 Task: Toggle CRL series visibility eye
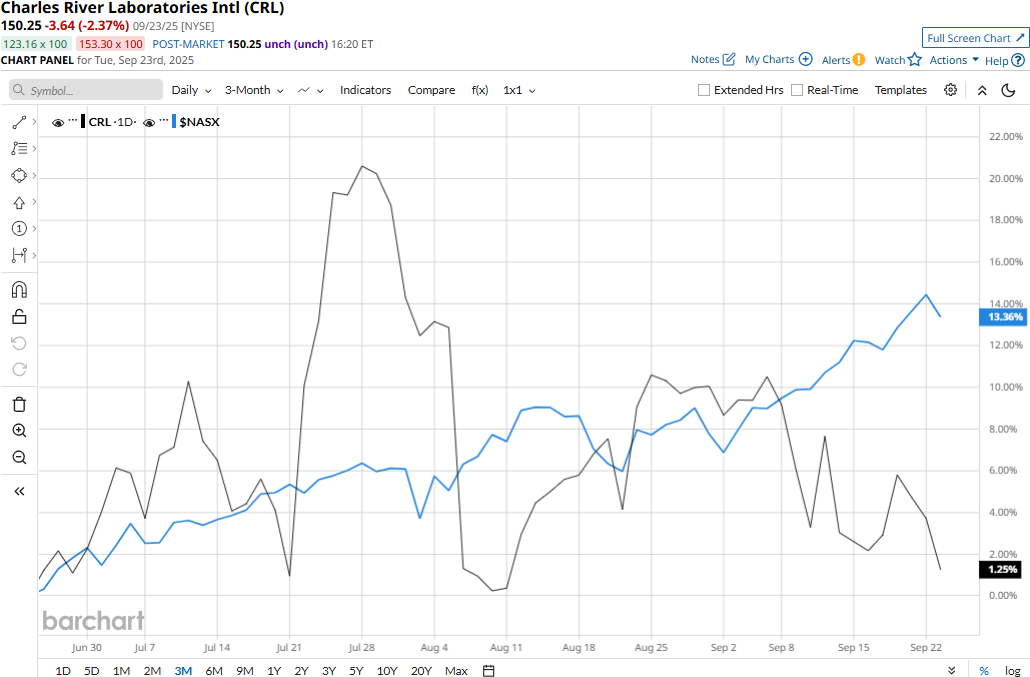(58, 123)
